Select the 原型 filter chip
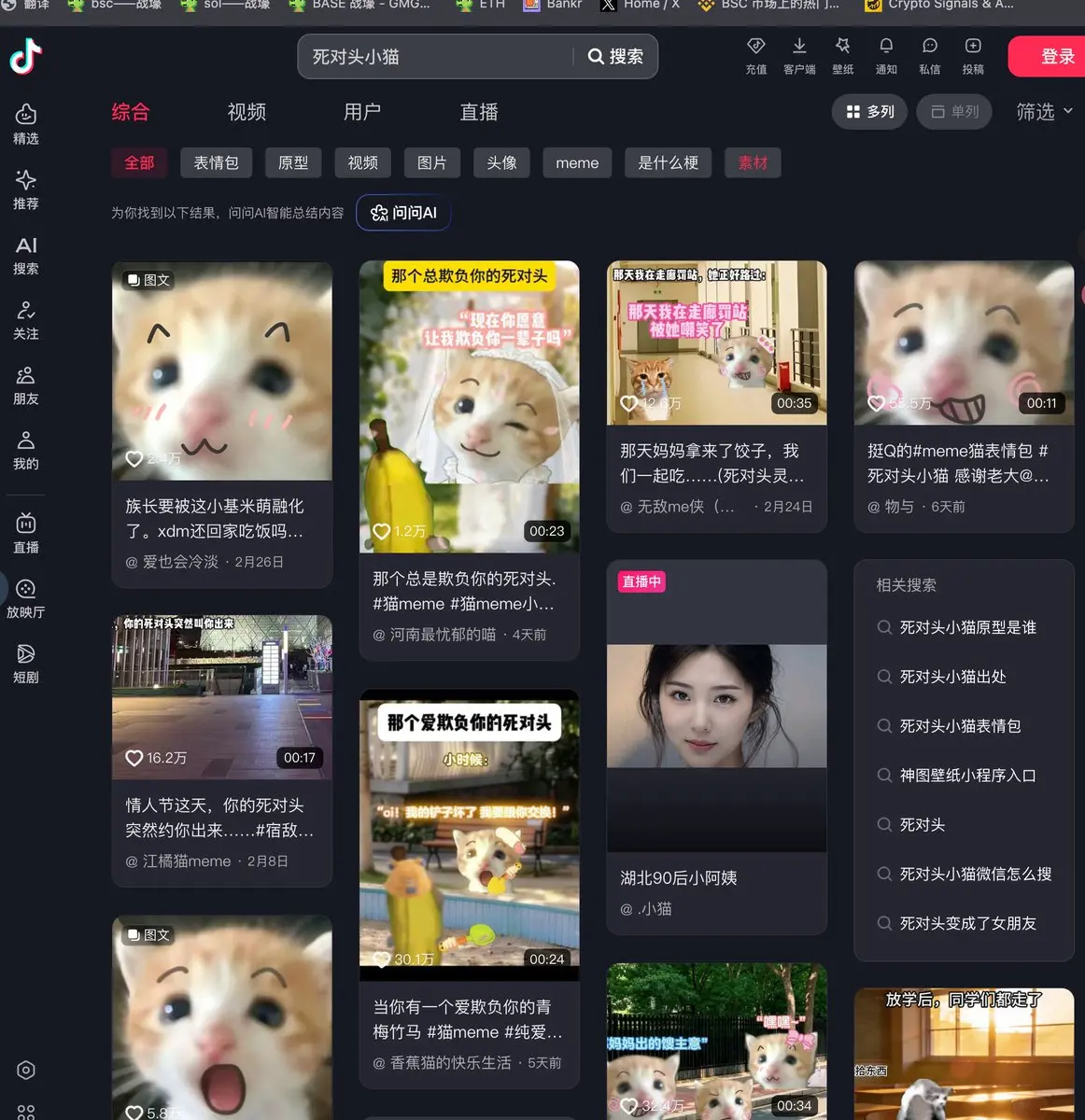This screenshot has height=1120, width=1085. pyautogui.click(x=293, y=162)
